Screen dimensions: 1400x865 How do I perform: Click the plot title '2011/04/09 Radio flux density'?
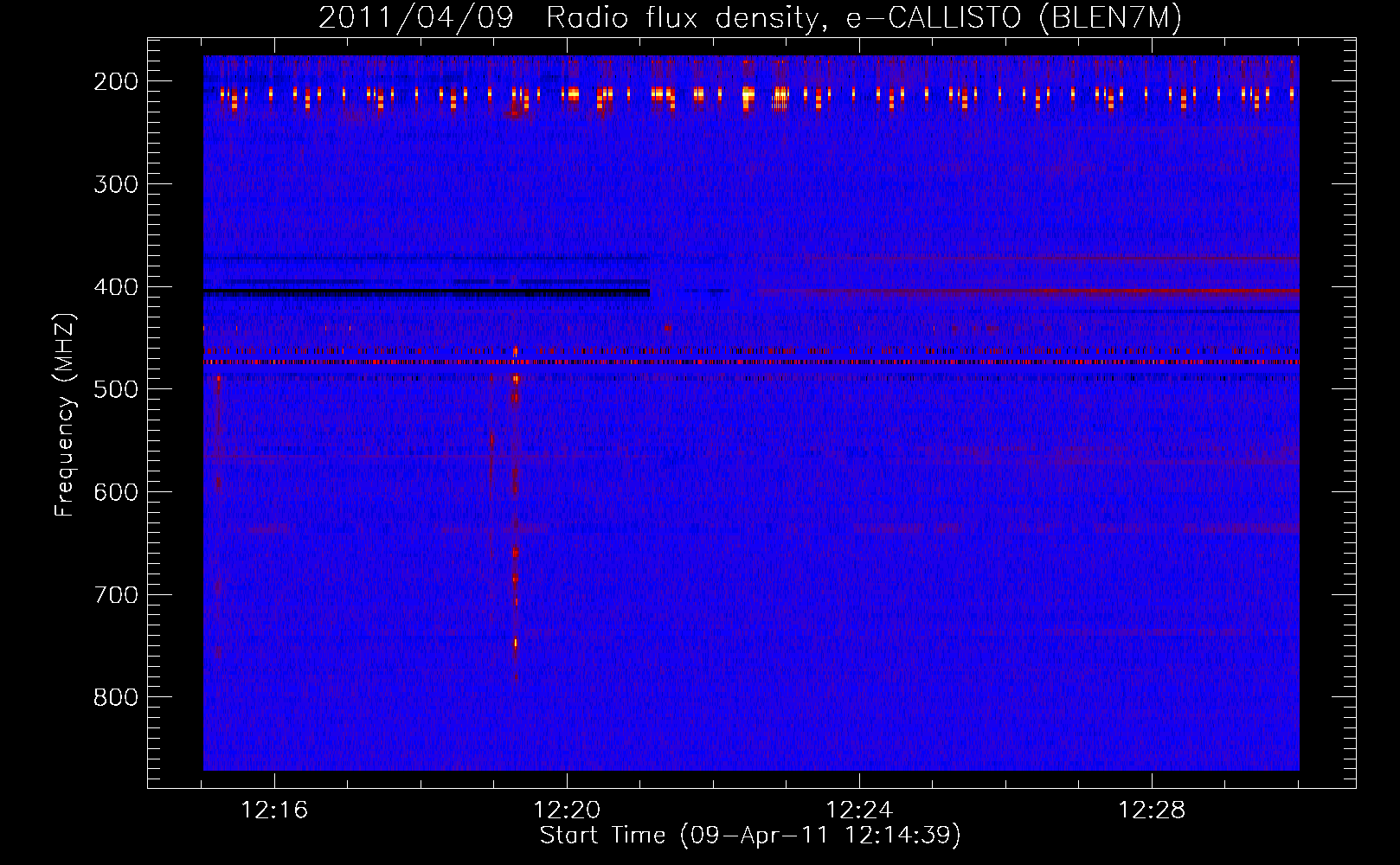point(750,17)
